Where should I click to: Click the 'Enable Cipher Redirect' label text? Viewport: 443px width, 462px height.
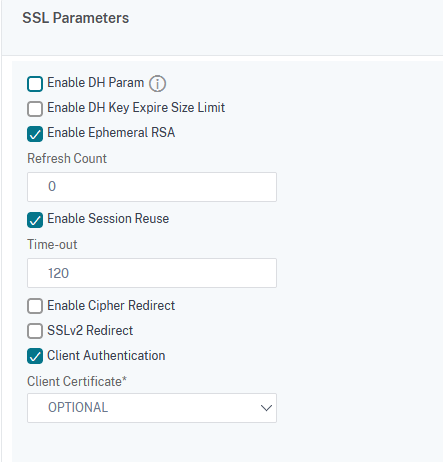[x=111, y=305]
